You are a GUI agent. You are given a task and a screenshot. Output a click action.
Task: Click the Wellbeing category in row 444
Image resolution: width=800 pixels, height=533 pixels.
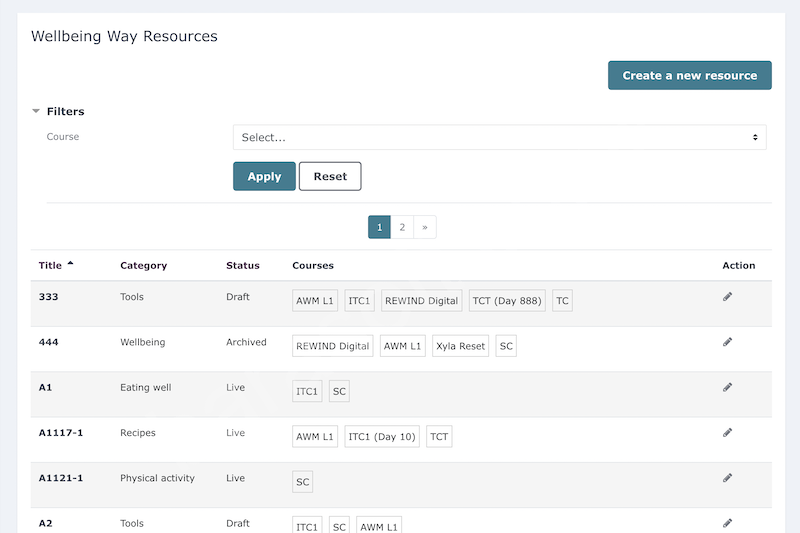tap(142, 342)
